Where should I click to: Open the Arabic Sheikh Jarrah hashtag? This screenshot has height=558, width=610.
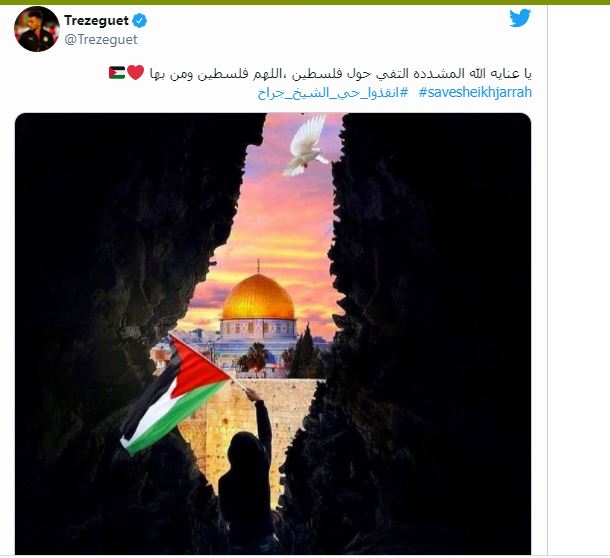tap(333, 93)
